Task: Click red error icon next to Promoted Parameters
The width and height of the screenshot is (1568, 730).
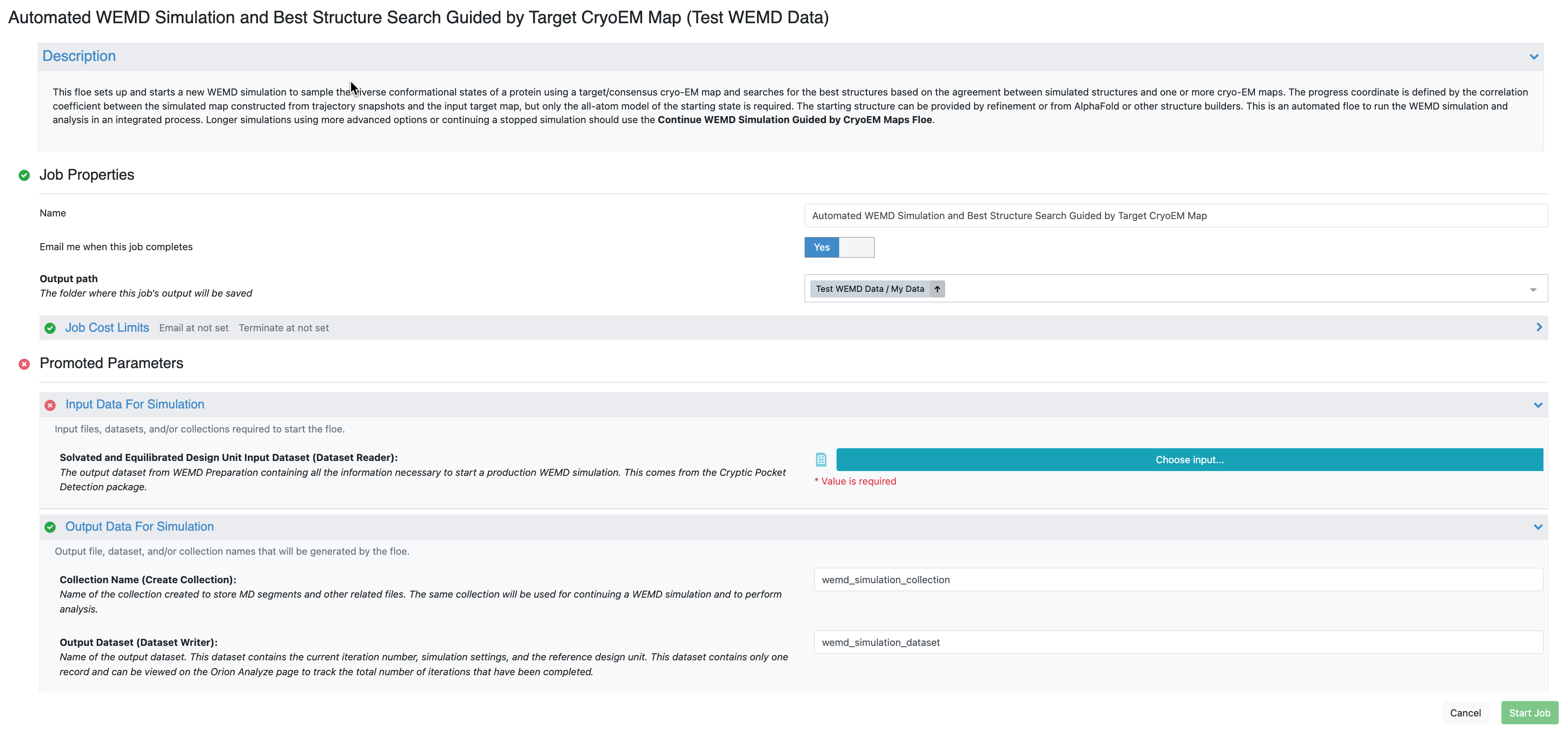Action: pyautogui.click(x=25, y=364)
